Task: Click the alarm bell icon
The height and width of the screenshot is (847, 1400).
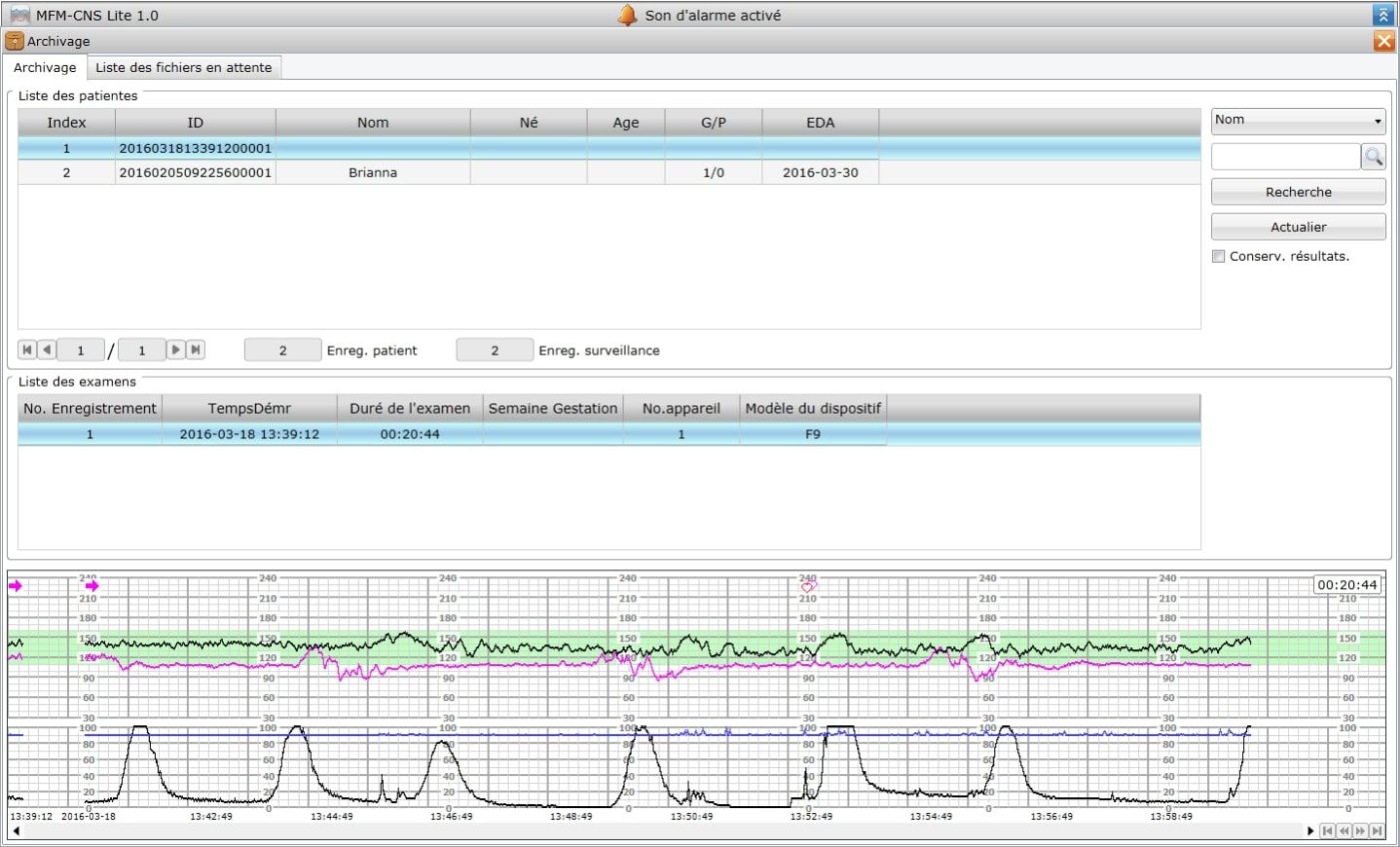Action: (x=628, y=16)
